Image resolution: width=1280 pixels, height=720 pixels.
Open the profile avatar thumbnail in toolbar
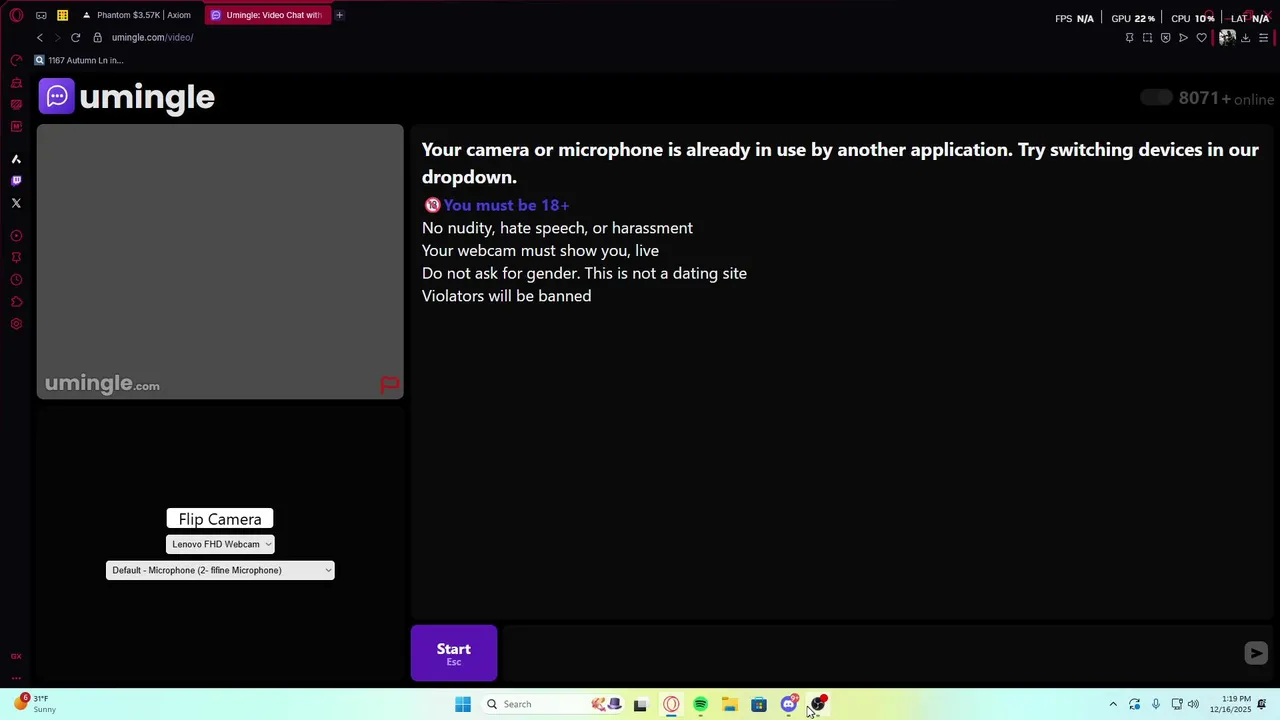coord(1227,38)
